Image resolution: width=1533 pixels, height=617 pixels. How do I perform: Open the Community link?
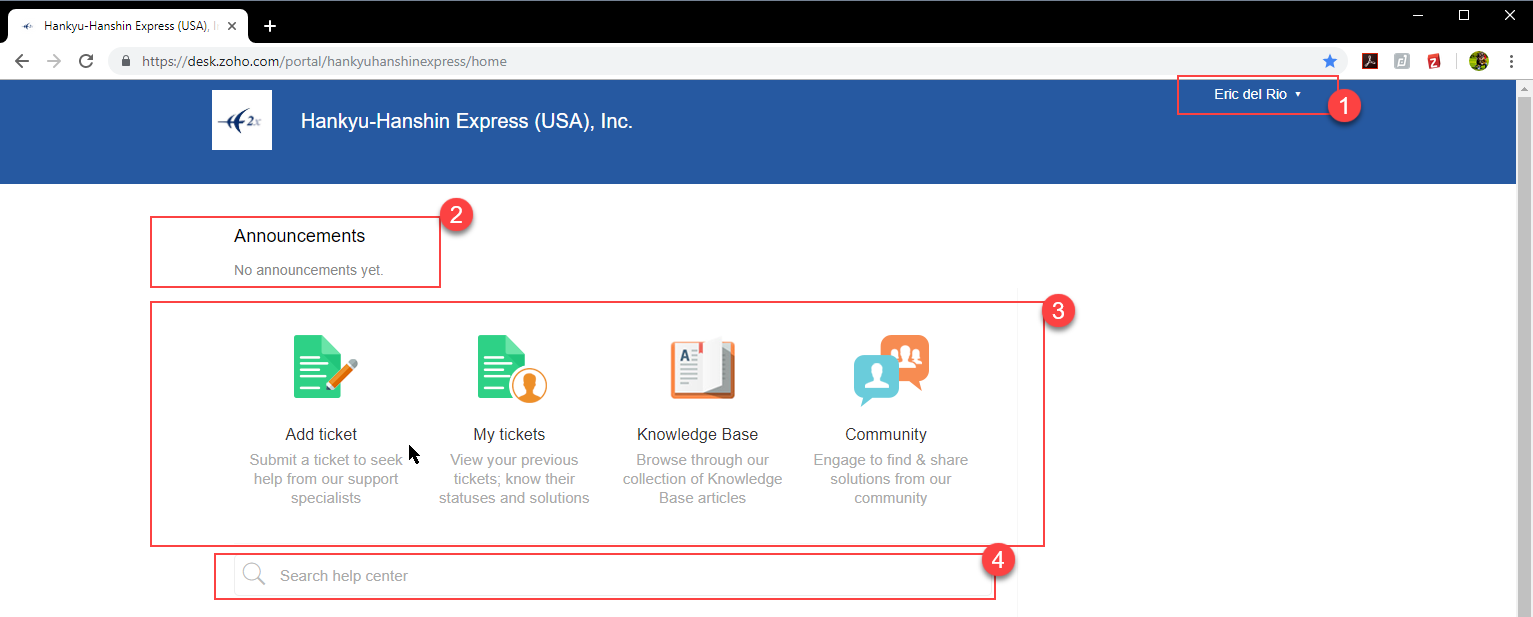(886, 434)
